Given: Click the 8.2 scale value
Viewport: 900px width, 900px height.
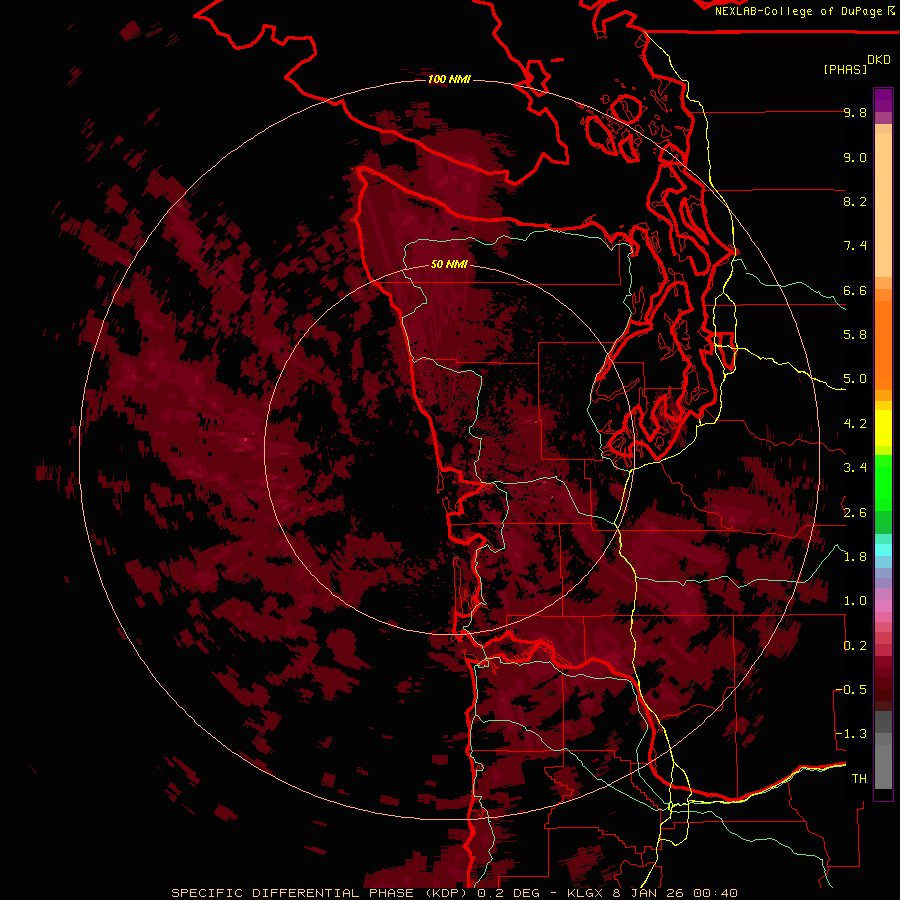Looking at the screenshot, I should click(855, 201).
